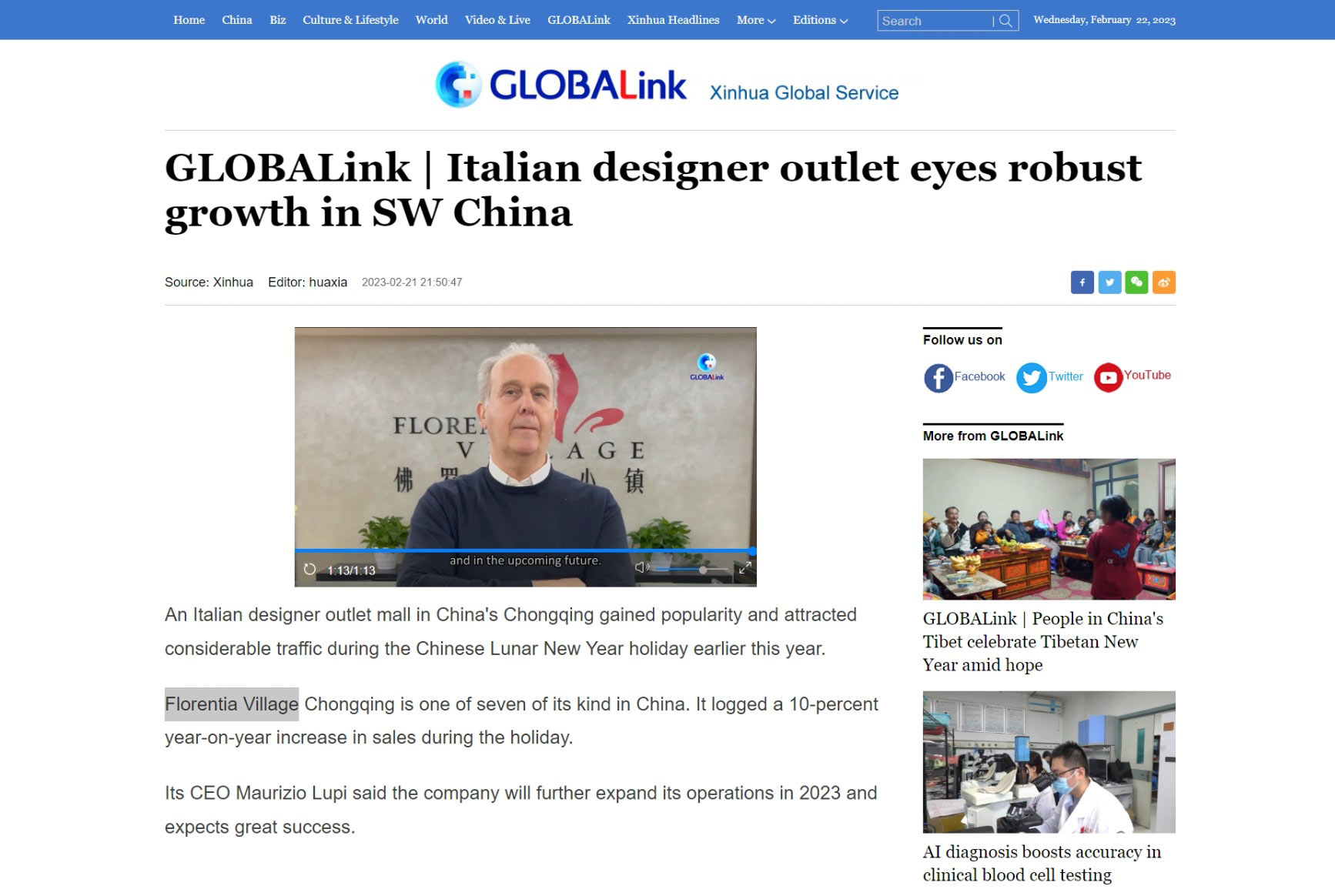The height and width of the screenshot is (896, 1335).
Task: Share article via WeChat icon
Action: (x=1136, y=283)
